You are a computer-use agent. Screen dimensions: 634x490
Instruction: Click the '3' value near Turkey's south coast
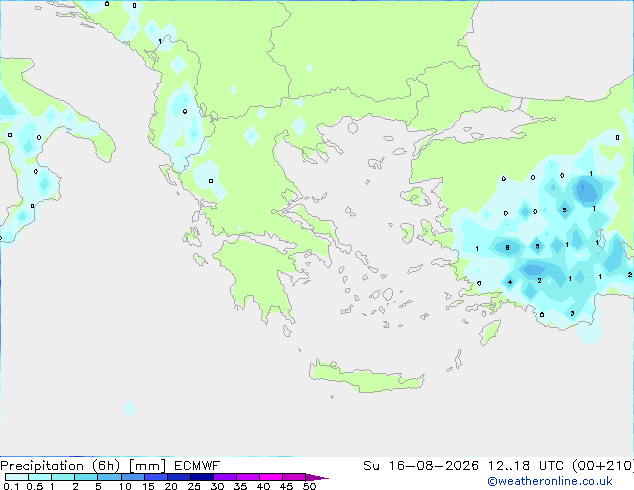tap(572, 313)
